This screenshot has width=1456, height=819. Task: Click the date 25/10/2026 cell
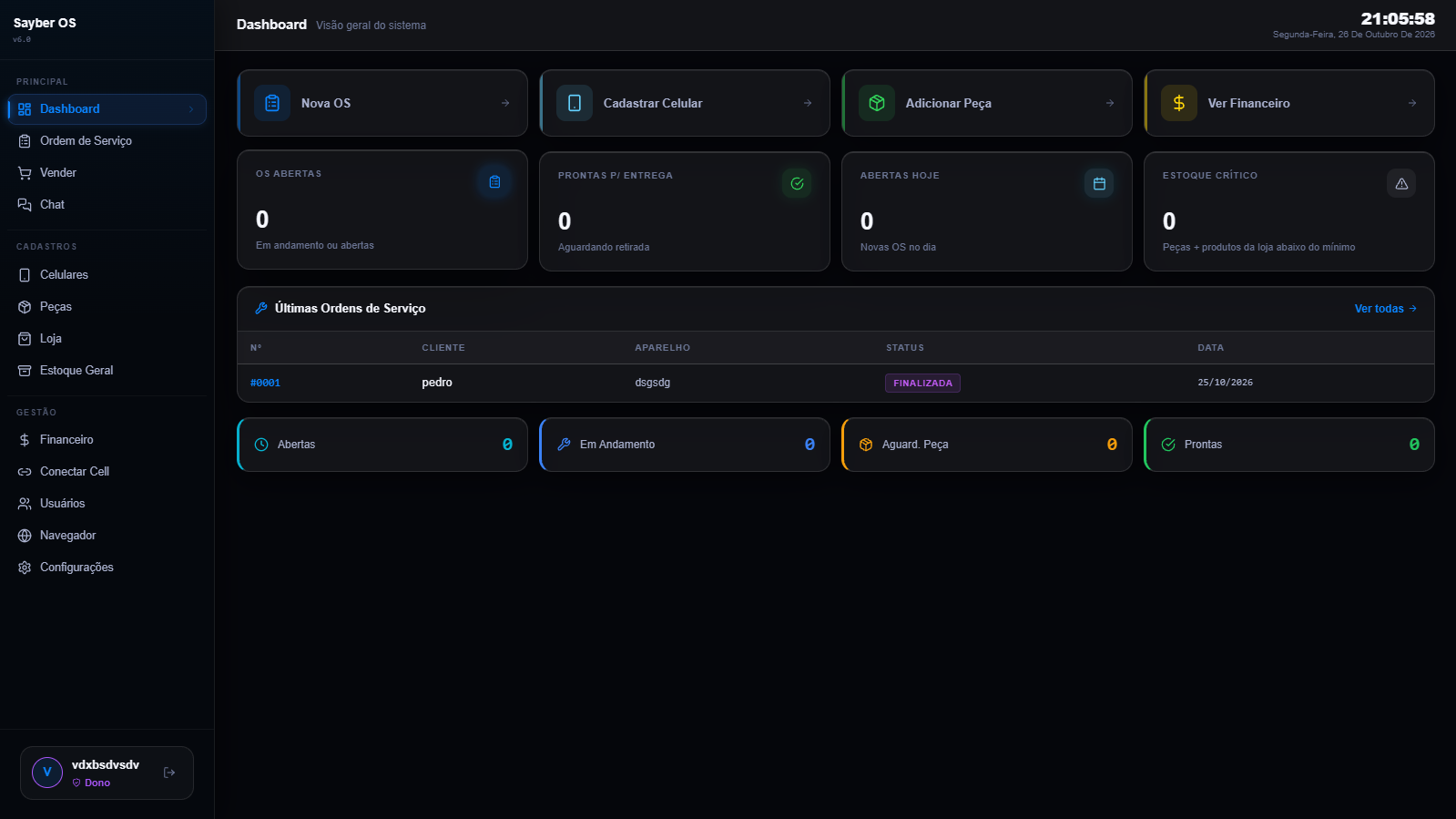click(1225, 383)
